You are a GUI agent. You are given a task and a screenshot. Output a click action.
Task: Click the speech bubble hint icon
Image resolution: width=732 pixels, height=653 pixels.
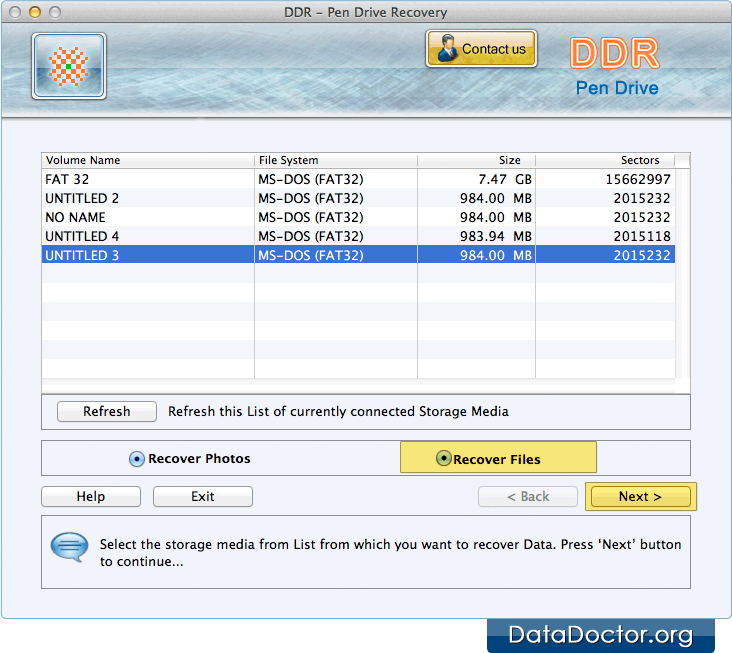pyautogui.click(x=70, y=547)
